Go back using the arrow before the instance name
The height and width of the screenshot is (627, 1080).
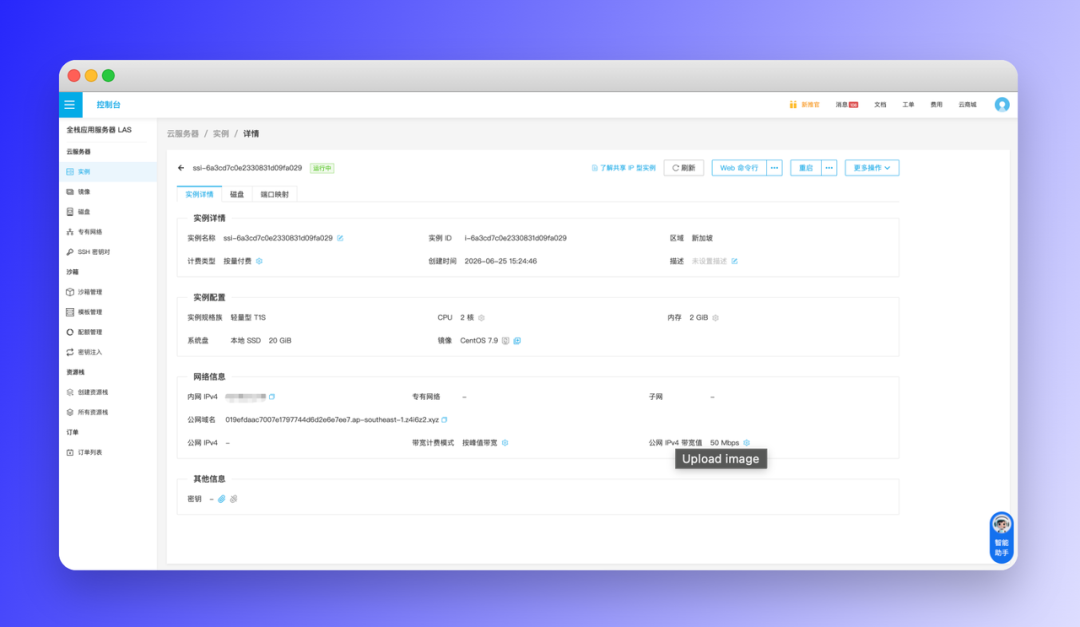coord(181,168)
